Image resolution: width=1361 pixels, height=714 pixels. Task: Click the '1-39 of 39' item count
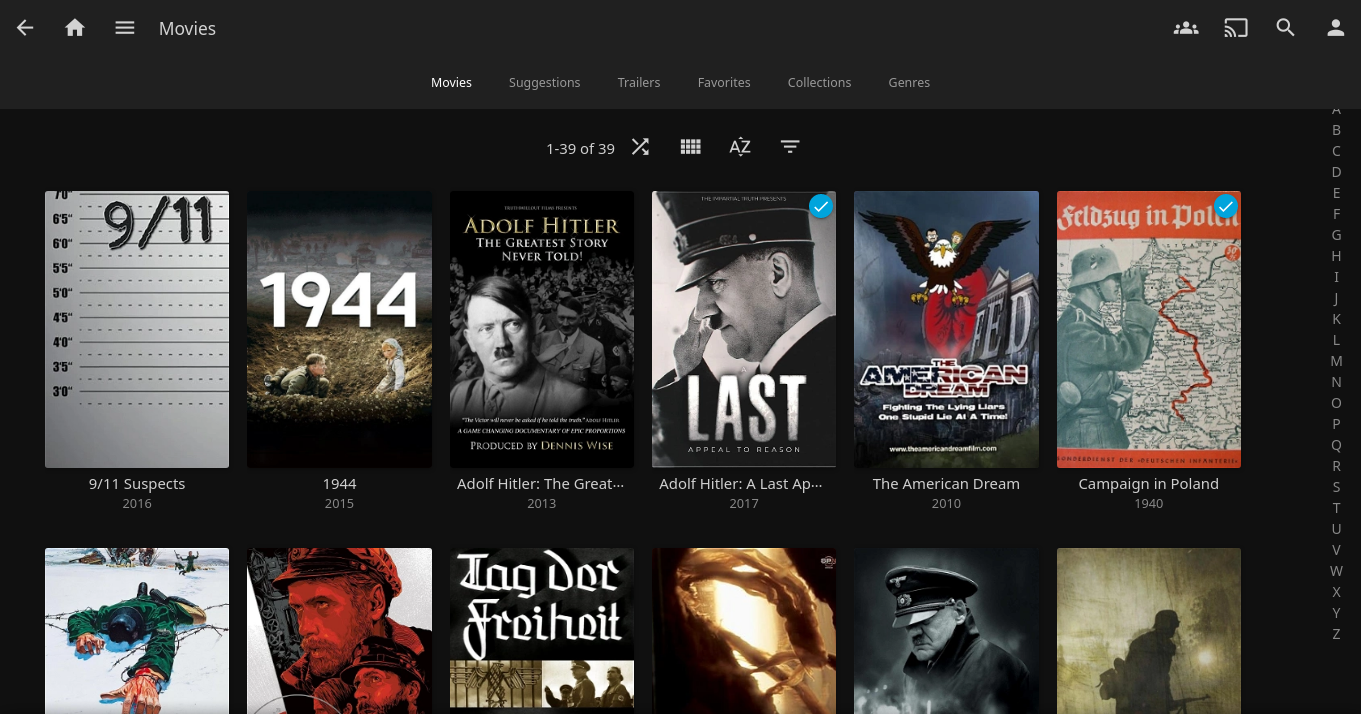point(580,149)
